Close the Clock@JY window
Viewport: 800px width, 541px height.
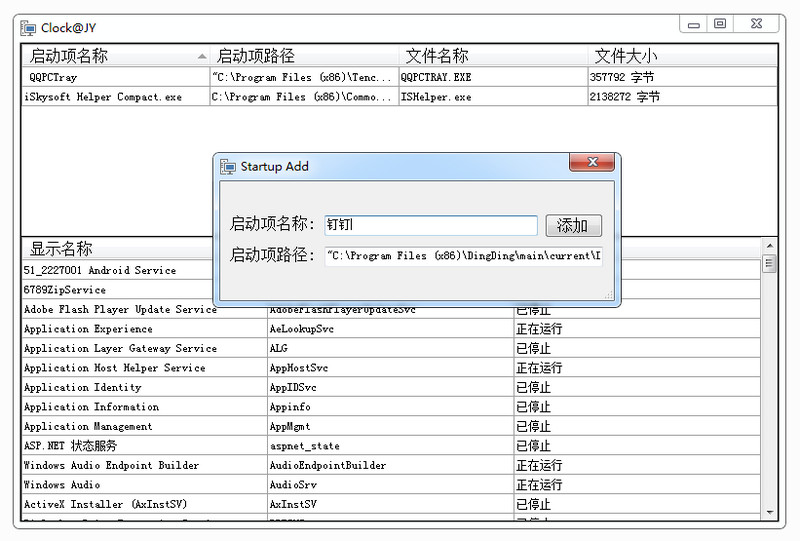[x=756, y=24]
